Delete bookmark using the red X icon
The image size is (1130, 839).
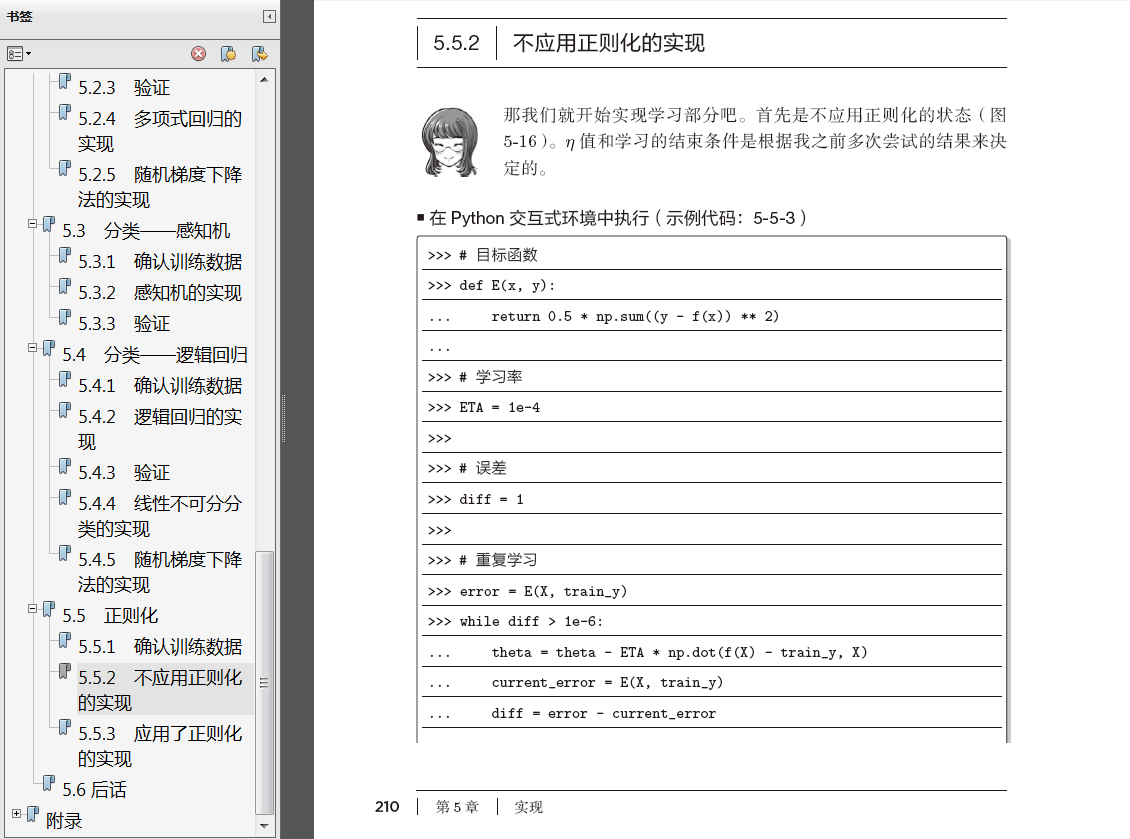click(x=198, y=53)
